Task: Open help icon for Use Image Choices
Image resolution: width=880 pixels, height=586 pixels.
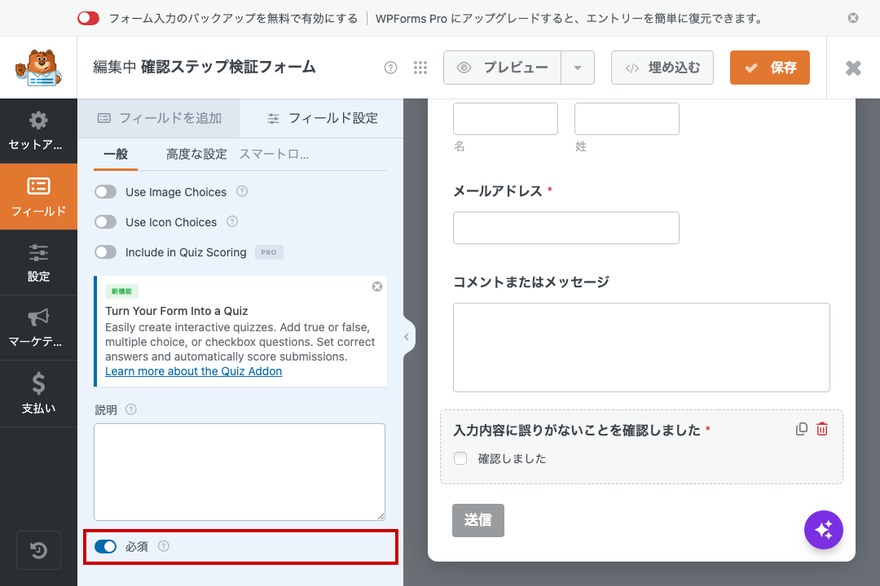Action: point(242,191)
